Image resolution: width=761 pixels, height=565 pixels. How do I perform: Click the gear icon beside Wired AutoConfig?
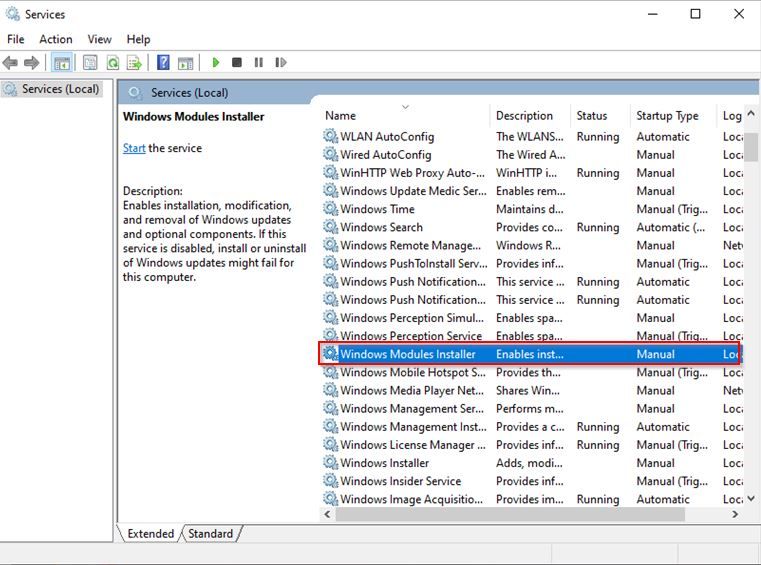coord(331,154)
